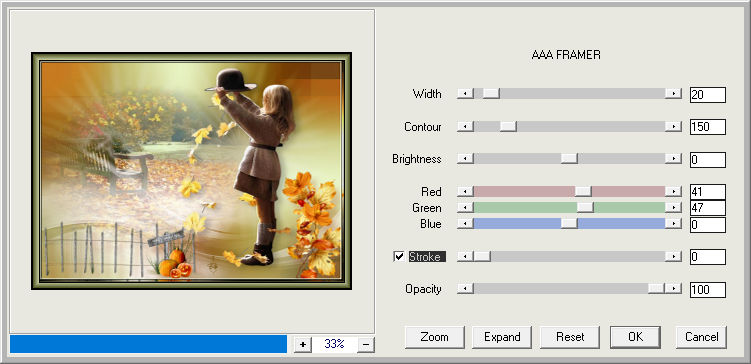
Task: Click the Zoom button
Action: (434, 337)
